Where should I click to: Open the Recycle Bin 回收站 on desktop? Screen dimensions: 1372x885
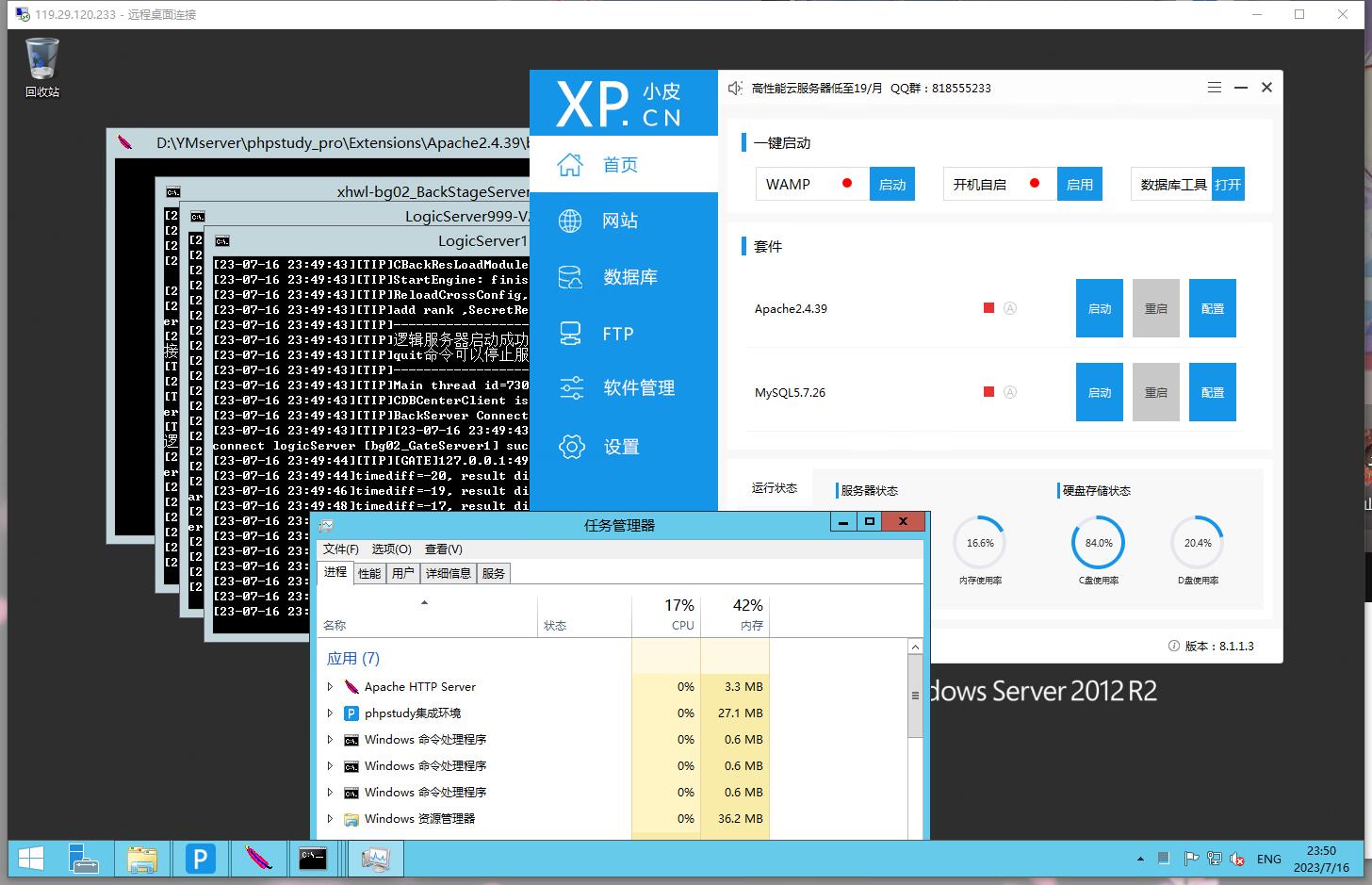coord(41,68)
